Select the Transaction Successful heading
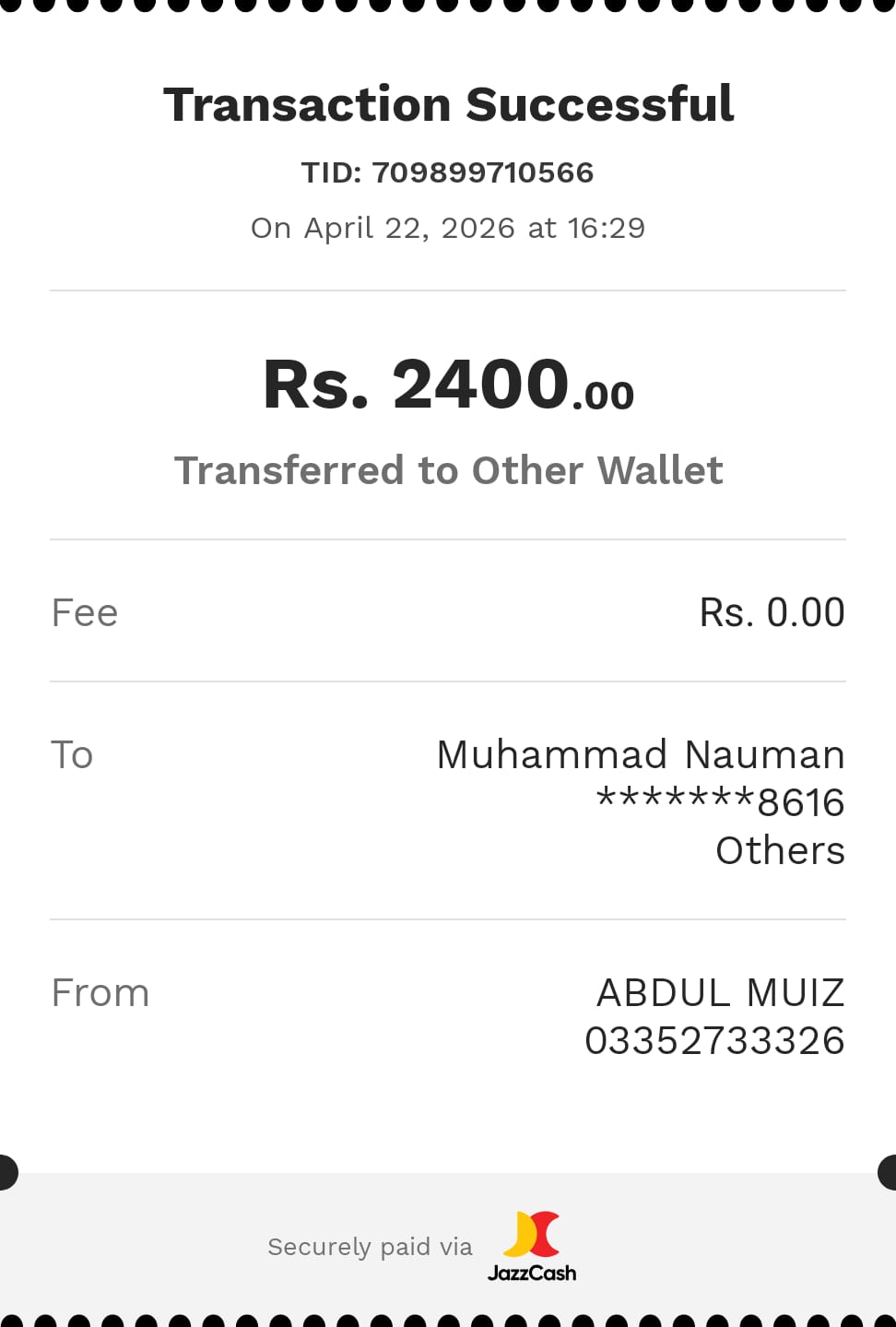 tap(448, 104)
